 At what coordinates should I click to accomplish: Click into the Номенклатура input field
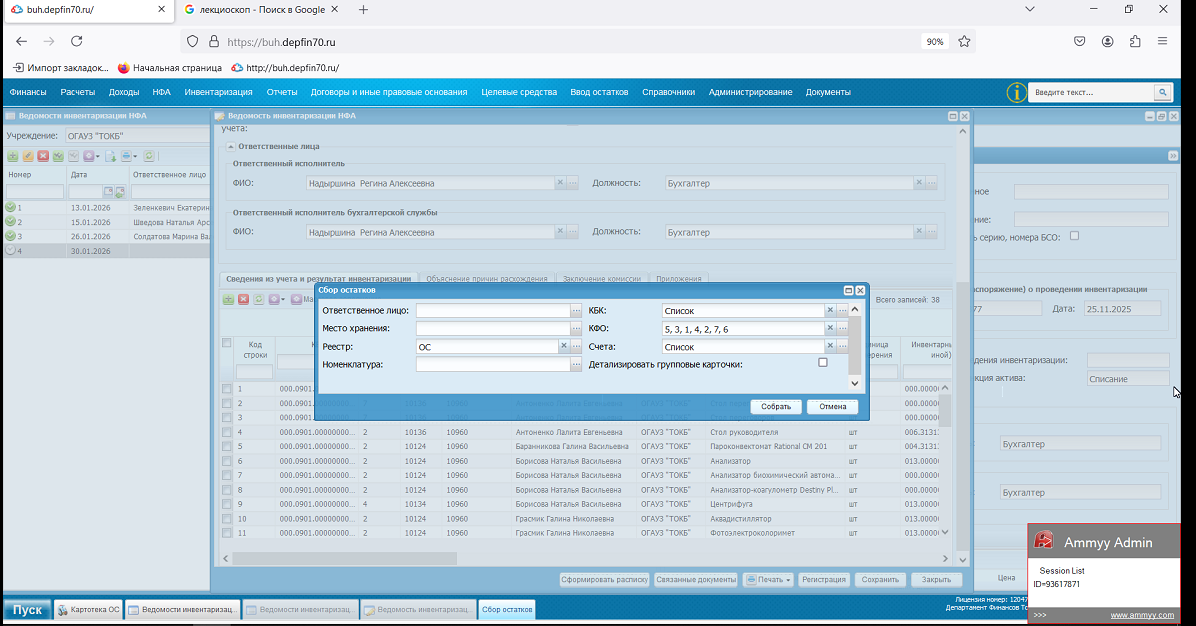click(492, 365)
